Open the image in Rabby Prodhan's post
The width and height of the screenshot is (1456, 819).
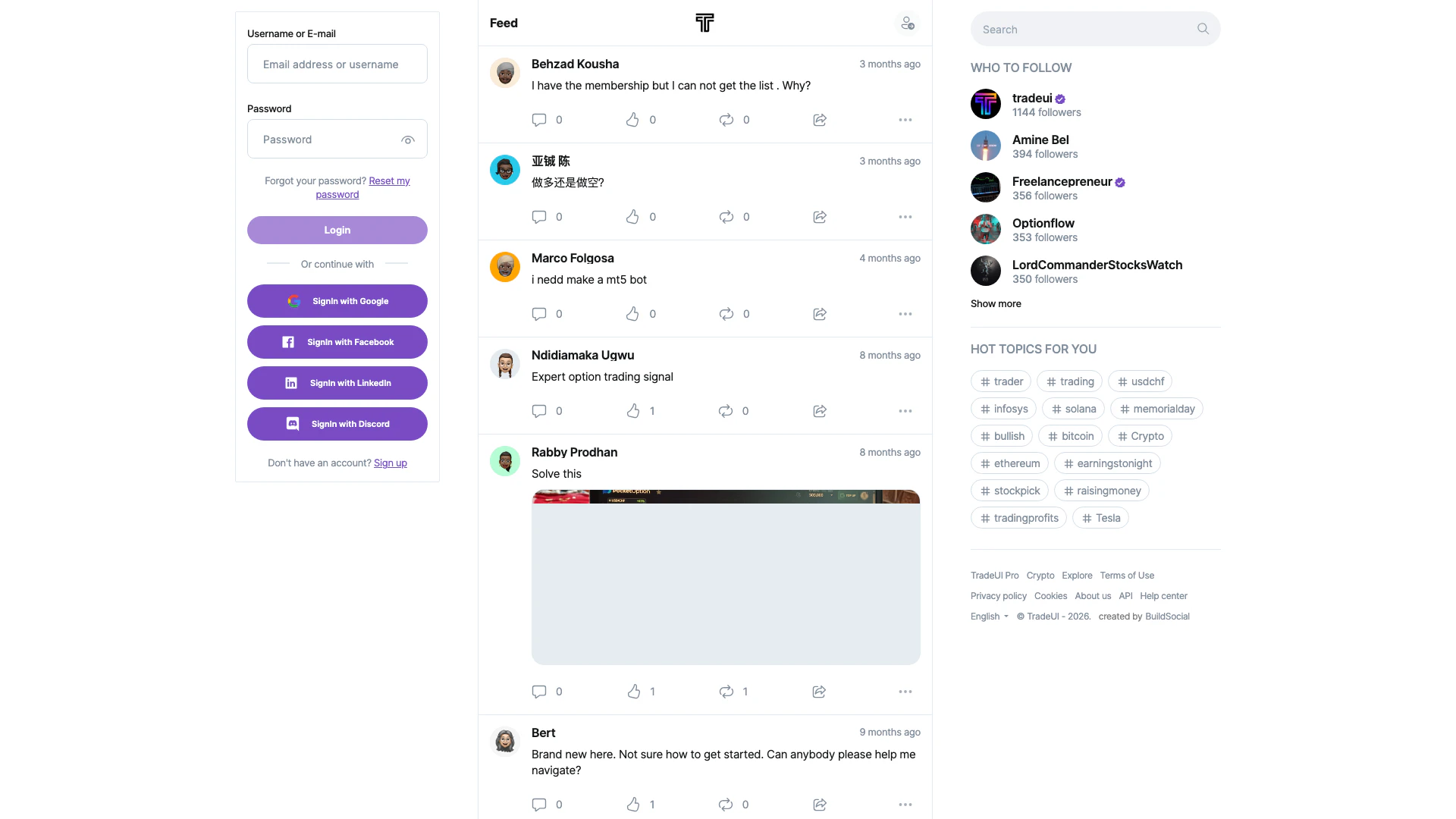pos(726,577)
